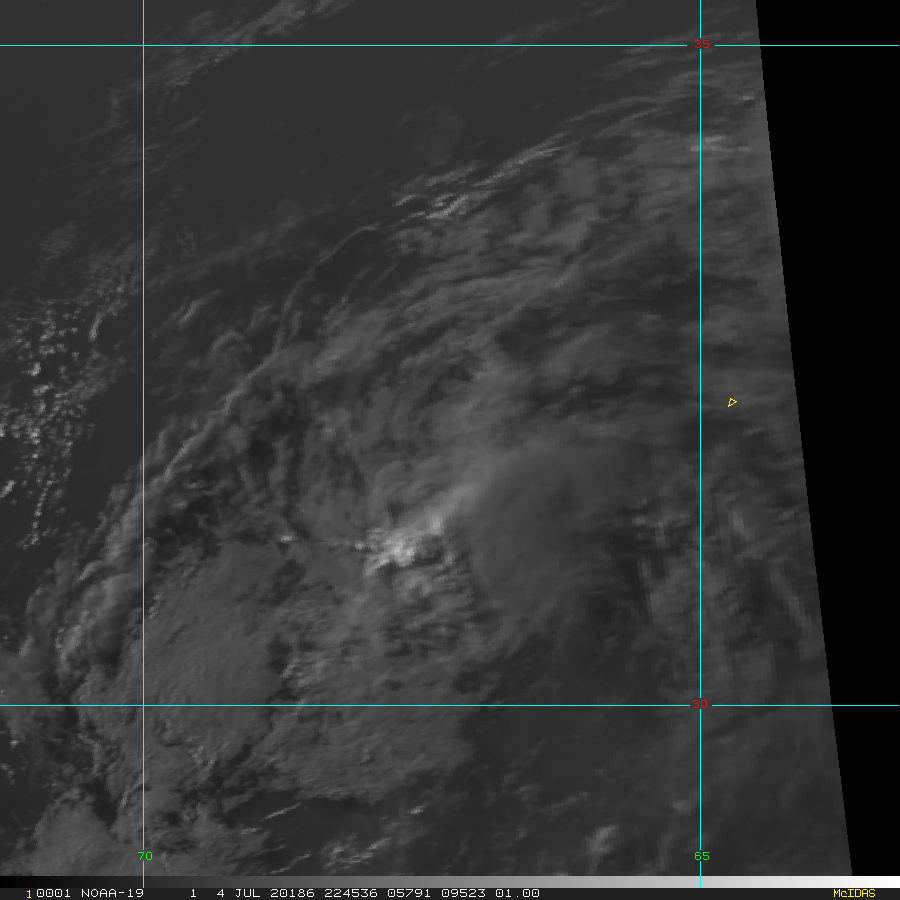Click the value 05791 in status line
Image resolution: width=900 pixels, height=900 pixels.
point(409,893)
